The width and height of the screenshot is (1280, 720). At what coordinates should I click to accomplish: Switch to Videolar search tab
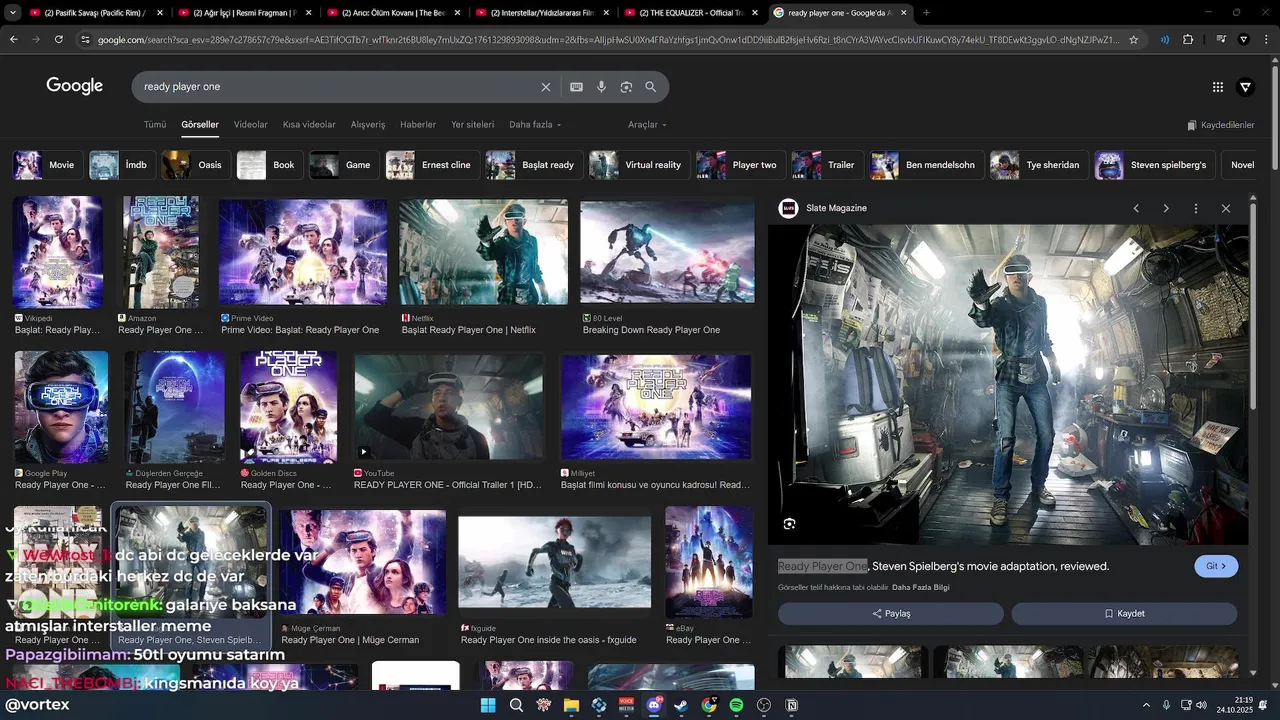(x=251, y=125)
